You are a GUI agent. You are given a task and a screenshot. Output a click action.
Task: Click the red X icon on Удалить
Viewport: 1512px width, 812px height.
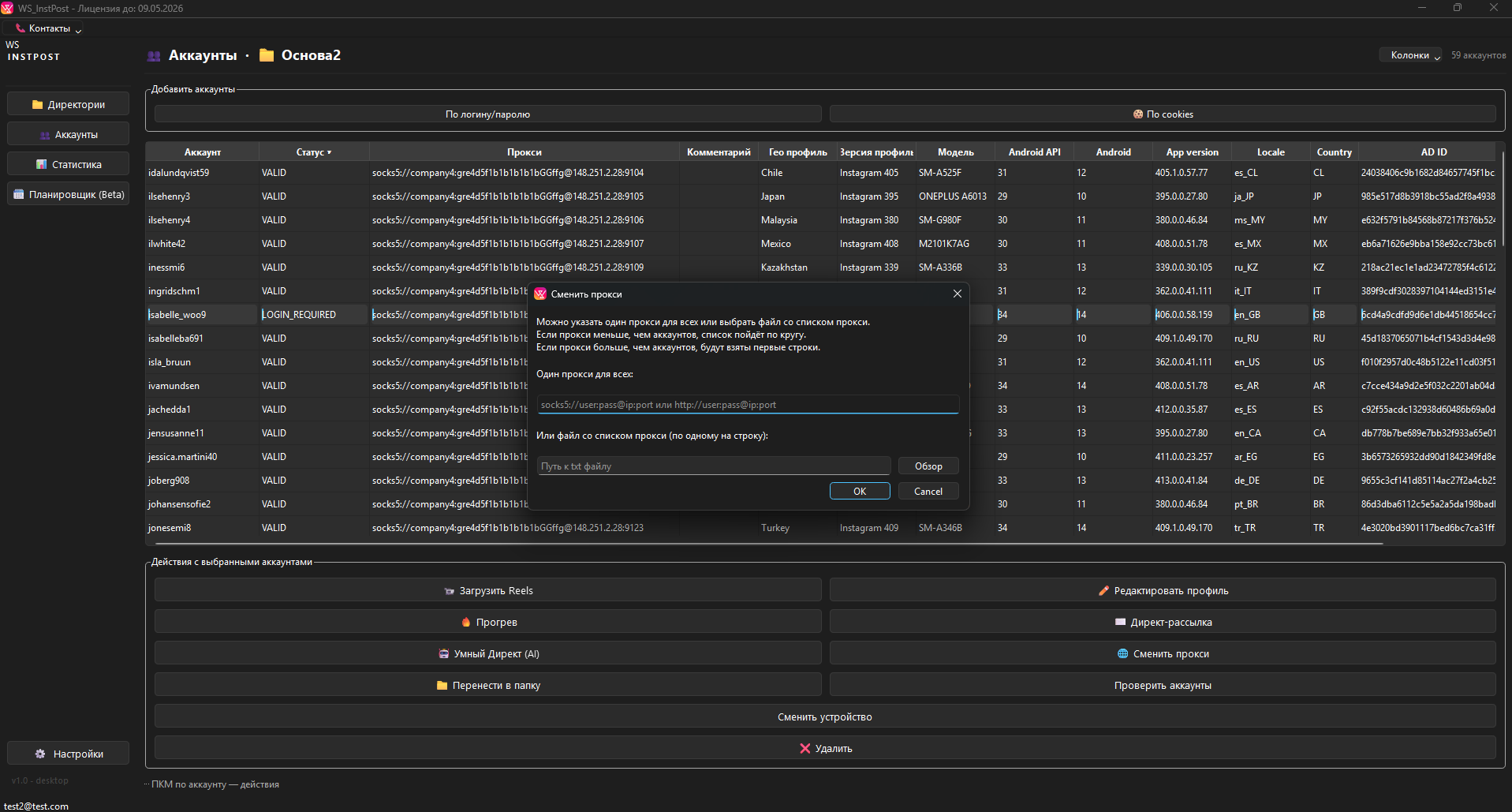(805, 748)
